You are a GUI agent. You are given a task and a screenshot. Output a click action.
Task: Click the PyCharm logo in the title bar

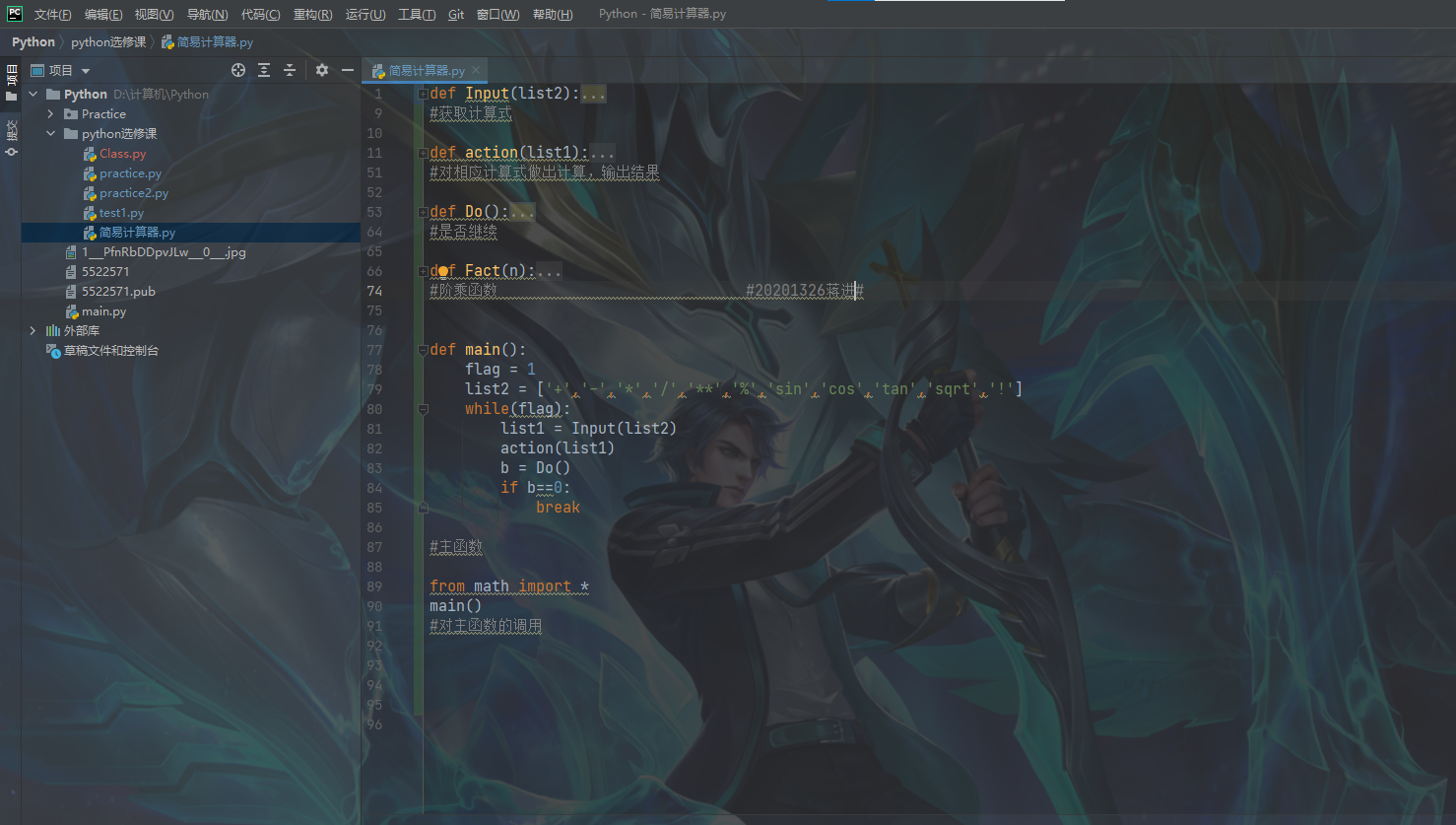[14, 14]
